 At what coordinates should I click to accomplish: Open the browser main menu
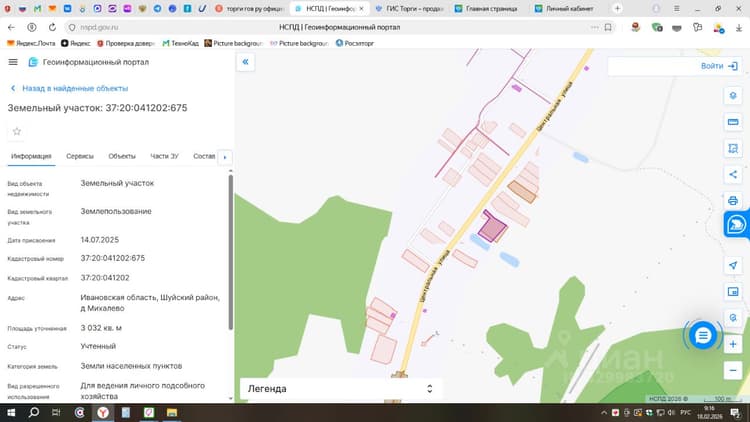click(x=677, y=9)
